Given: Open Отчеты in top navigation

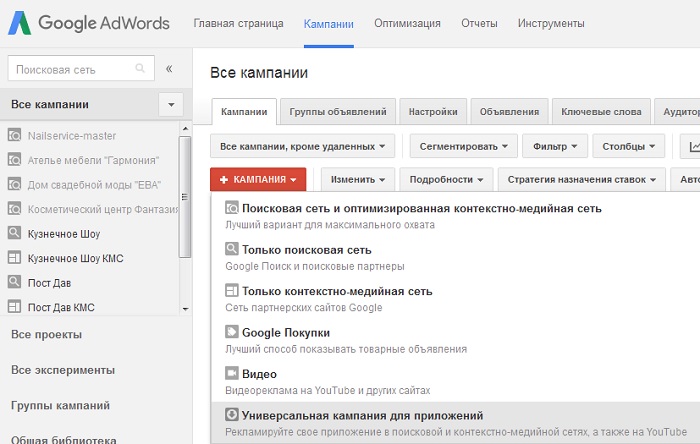Looking at the screenshot, I should [479, 23].
